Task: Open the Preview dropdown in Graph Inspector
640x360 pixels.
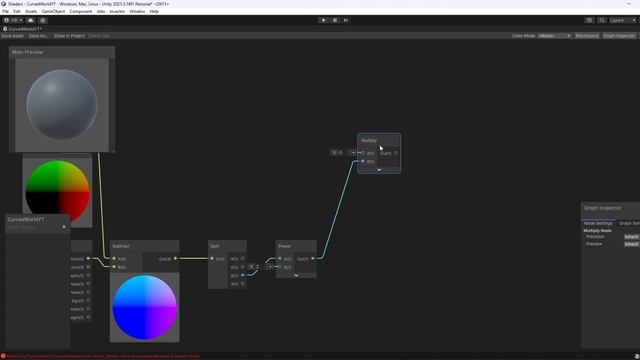Action: [631, 244]
